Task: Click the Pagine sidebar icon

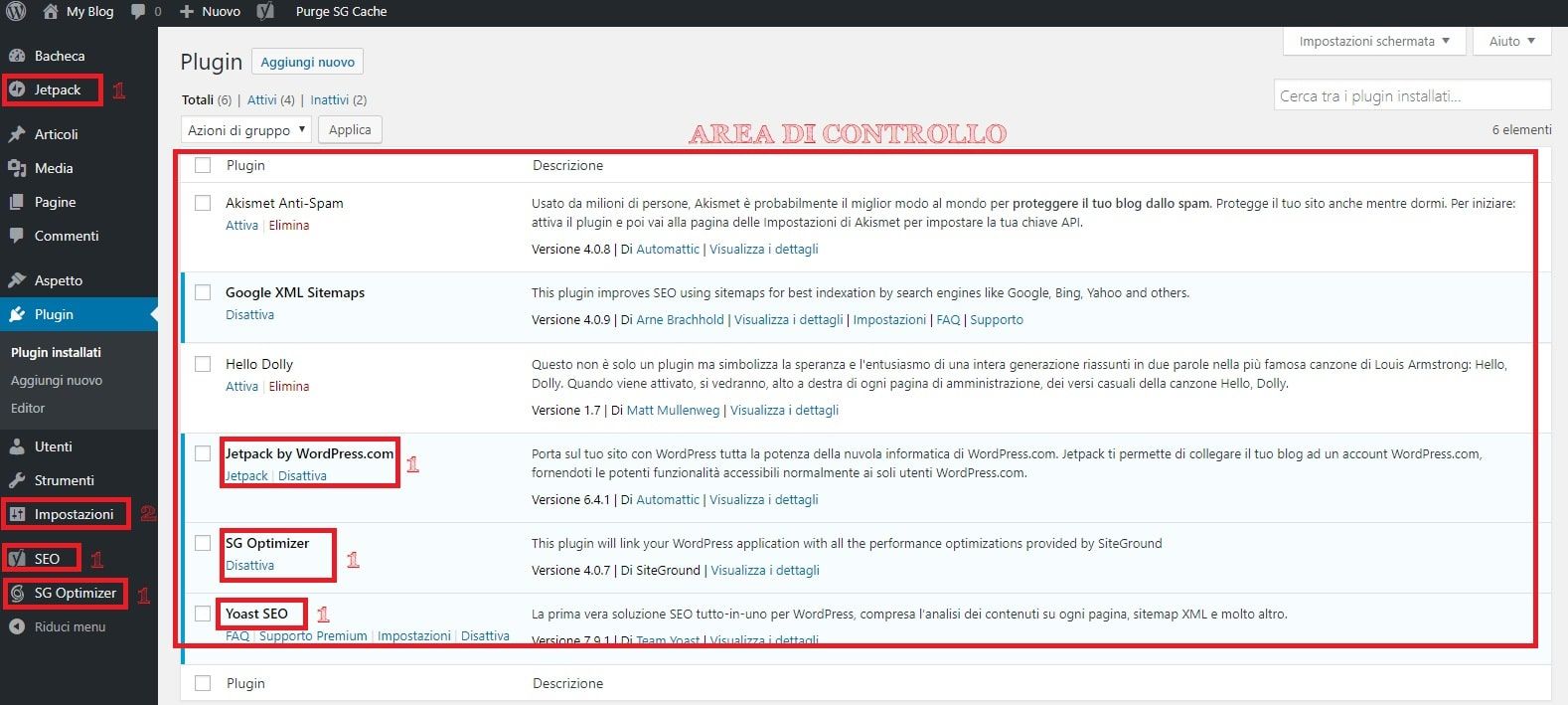Action: point(17,202)
